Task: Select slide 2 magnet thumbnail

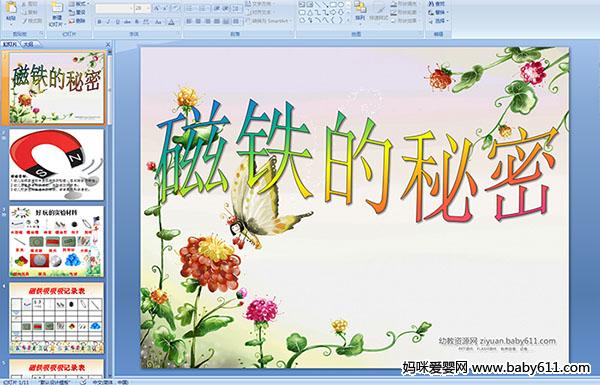Action: pos(57,165)
